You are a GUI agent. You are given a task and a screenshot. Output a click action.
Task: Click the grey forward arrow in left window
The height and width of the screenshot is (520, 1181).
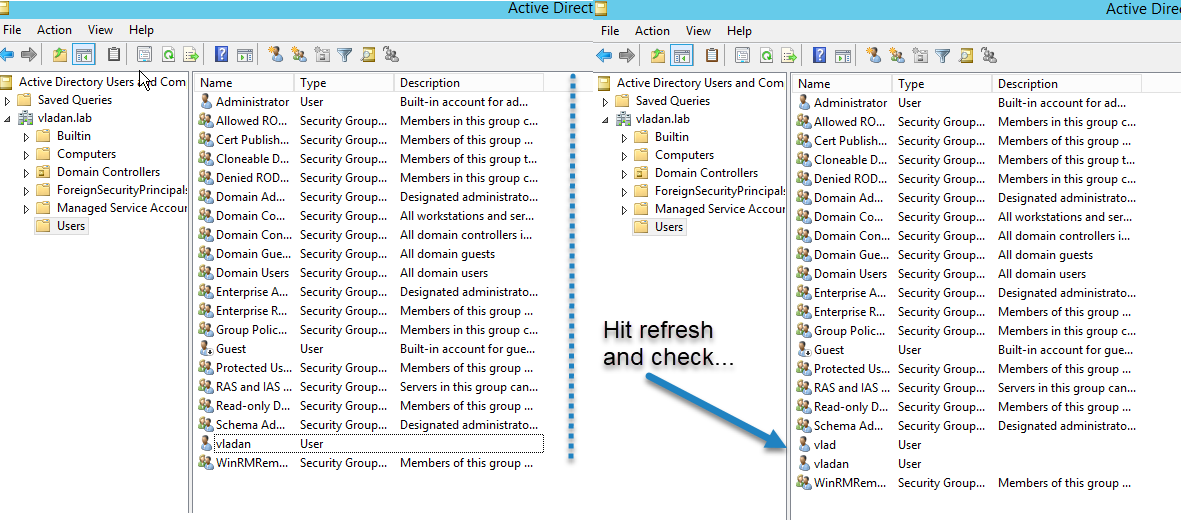(x=29, y=54)
